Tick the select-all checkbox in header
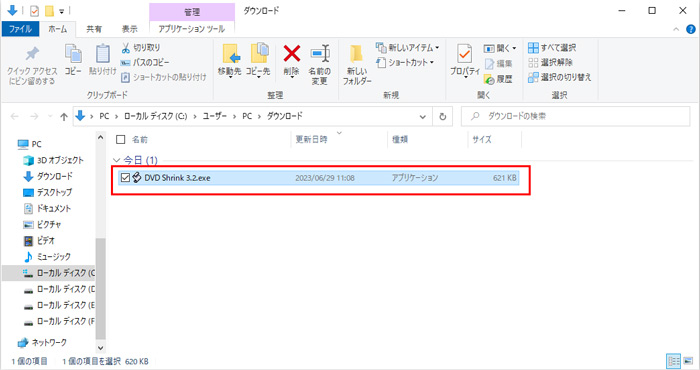 tap(121, 140)
